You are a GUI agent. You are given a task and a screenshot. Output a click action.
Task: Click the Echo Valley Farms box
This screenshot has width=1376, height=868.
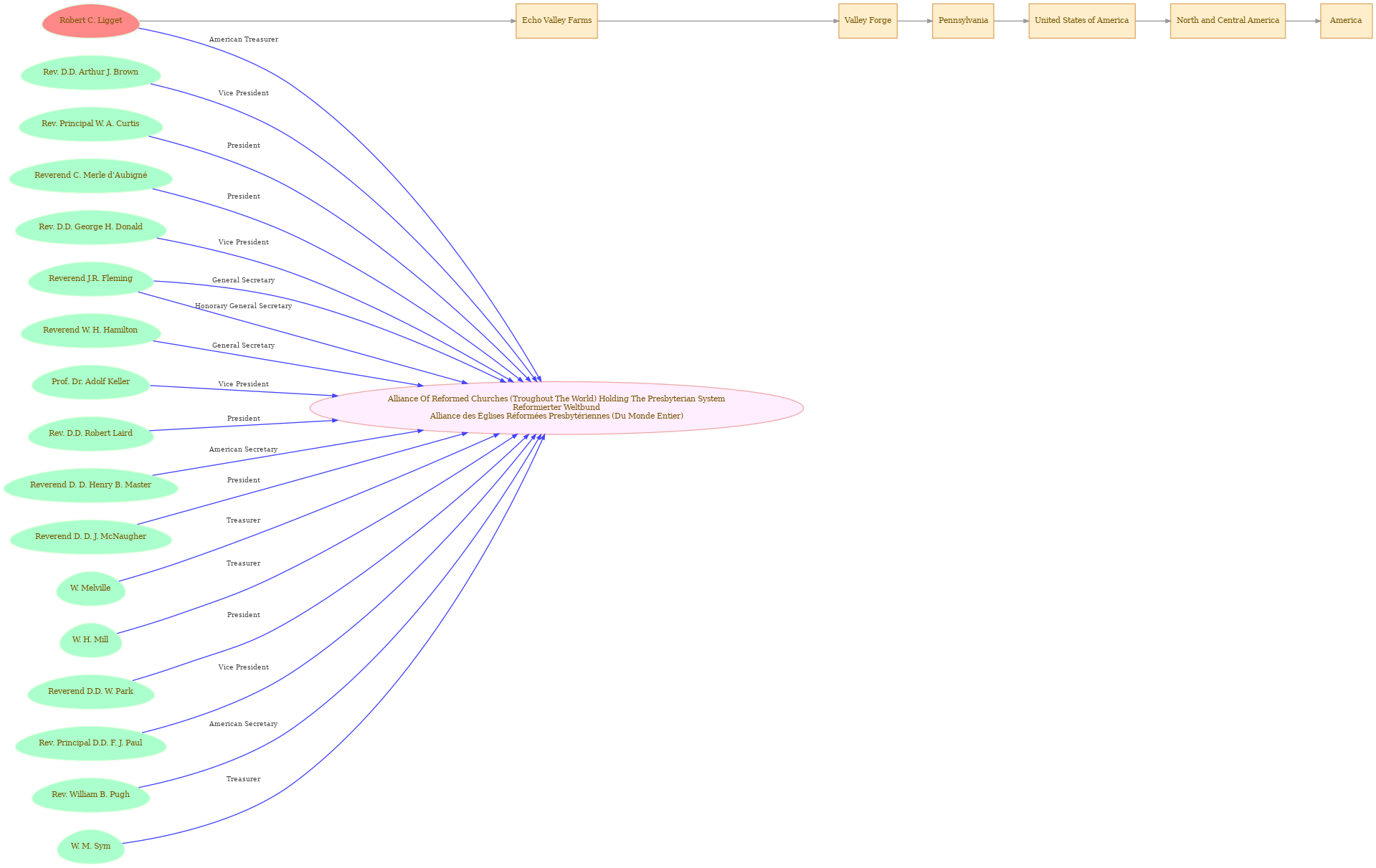556,21
